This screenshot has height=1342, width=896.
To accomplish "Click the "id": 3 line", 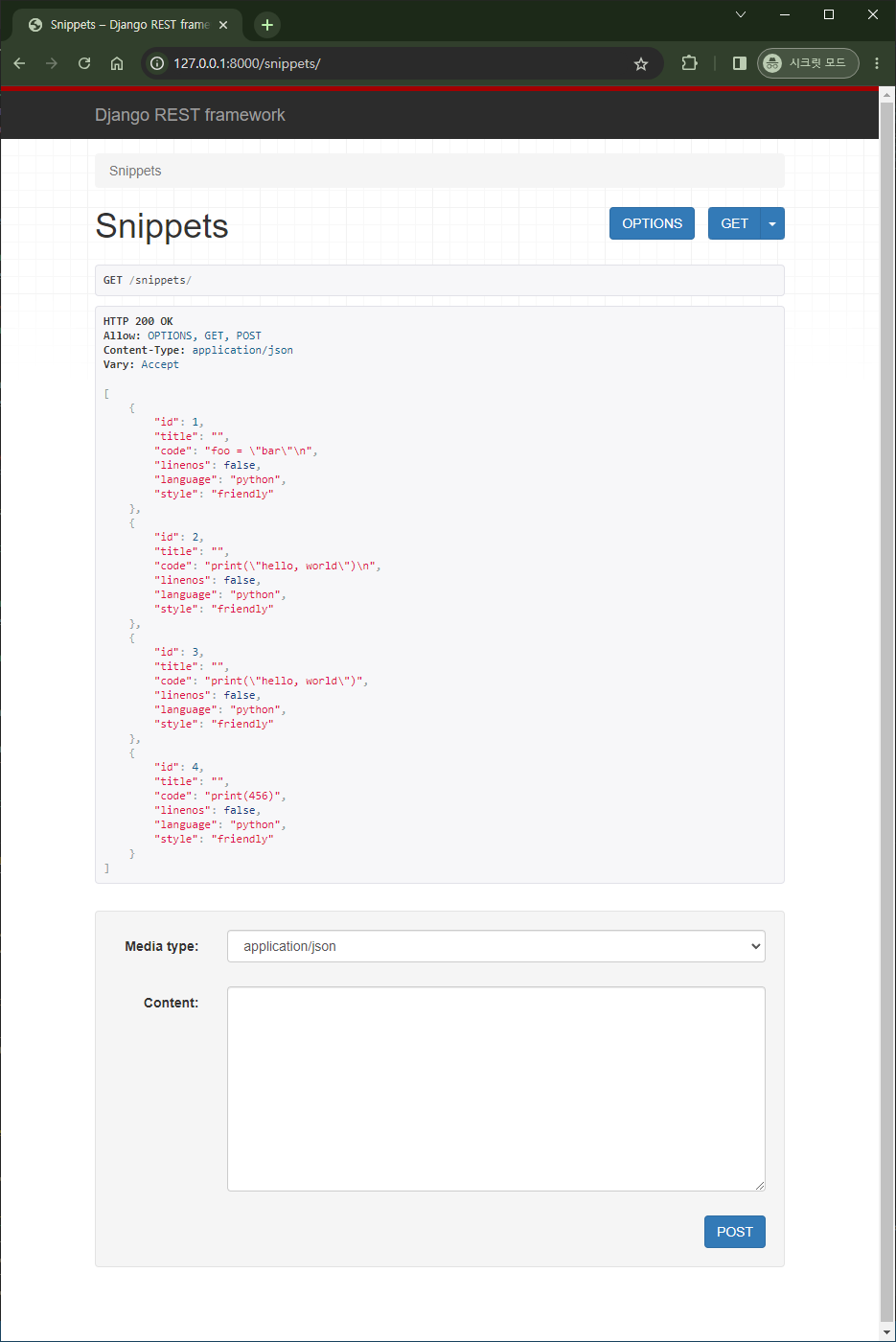I will (179, 652).
